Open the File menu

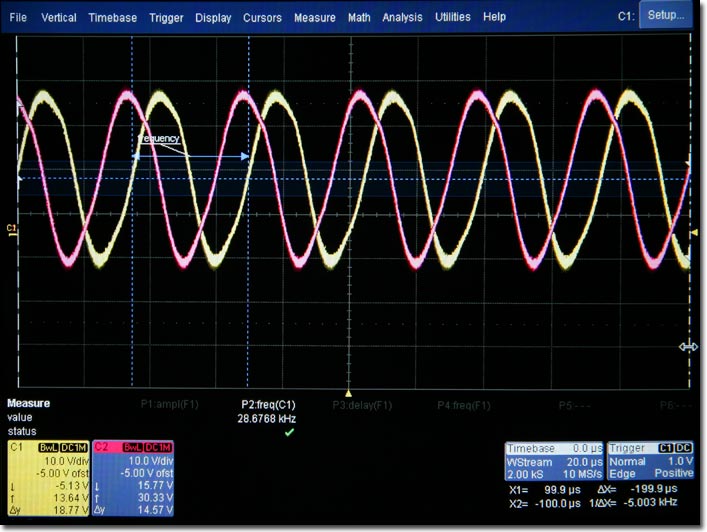18,17
